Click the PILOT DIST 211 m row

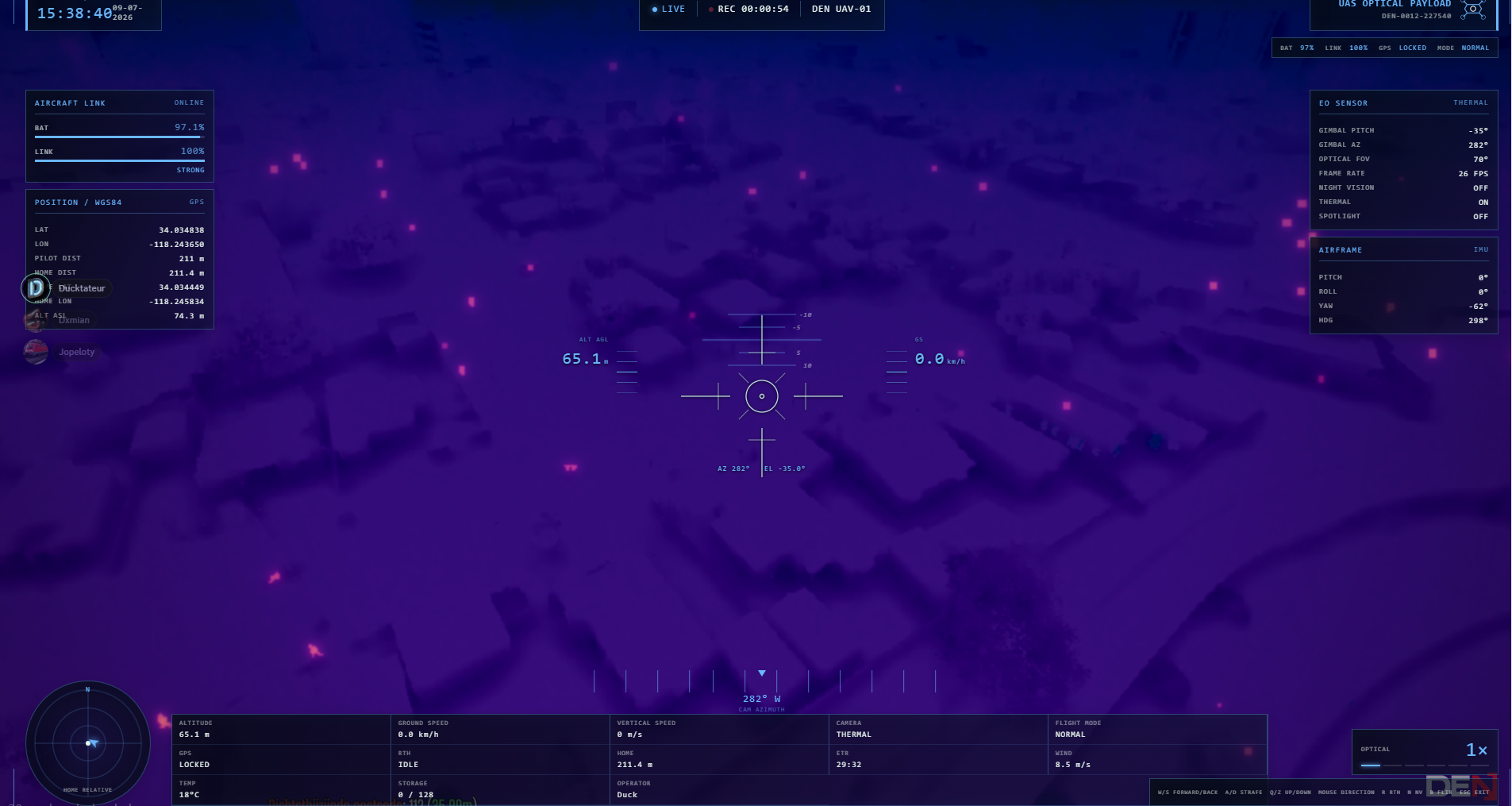point(119,259)
